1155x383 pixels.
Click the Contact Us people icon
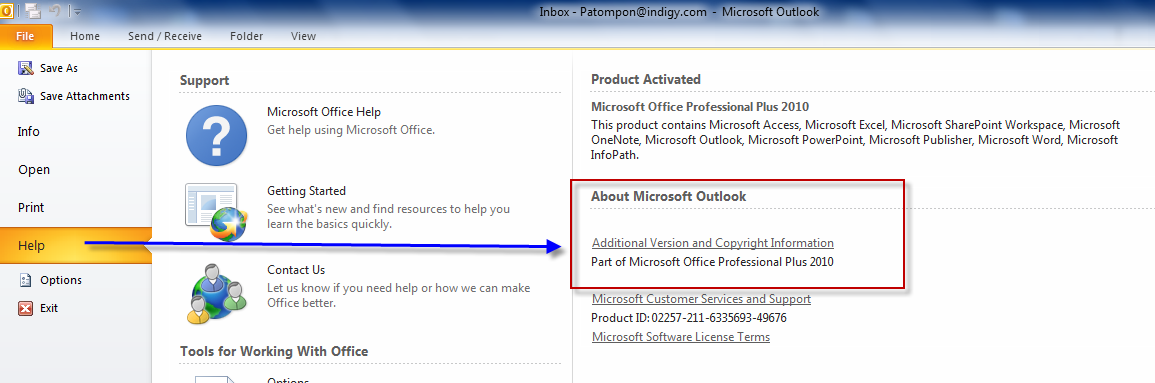tap(215, 293)
